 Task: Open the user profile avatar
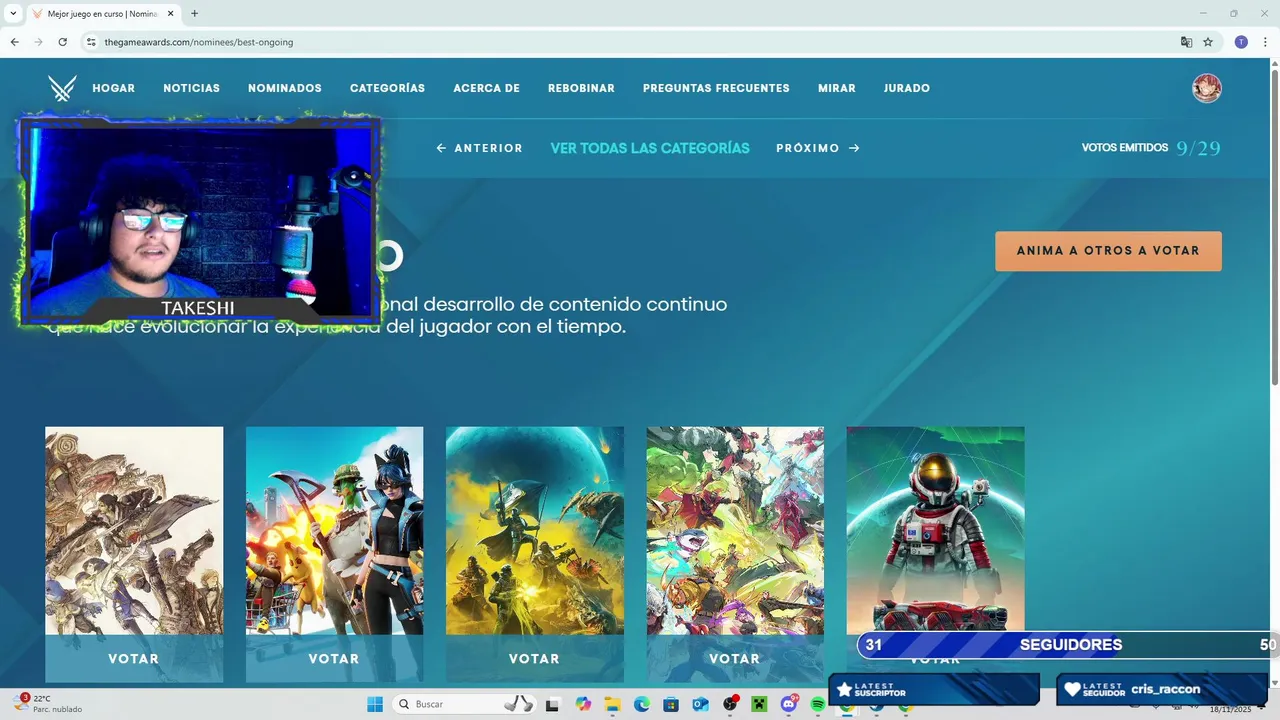(1207, 88)
